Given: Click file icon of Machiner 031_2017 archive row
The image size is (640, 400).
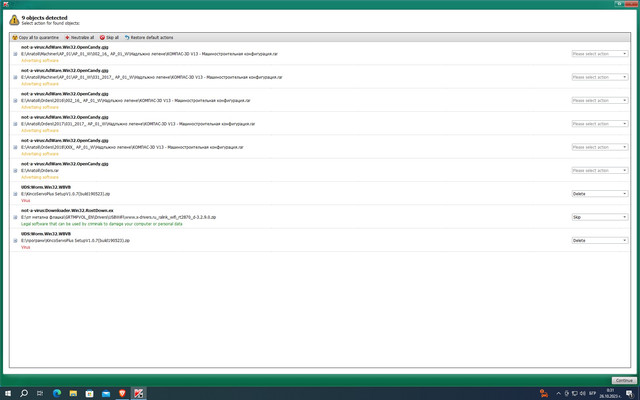Looking at the screenshot, I should coord(15,77).
